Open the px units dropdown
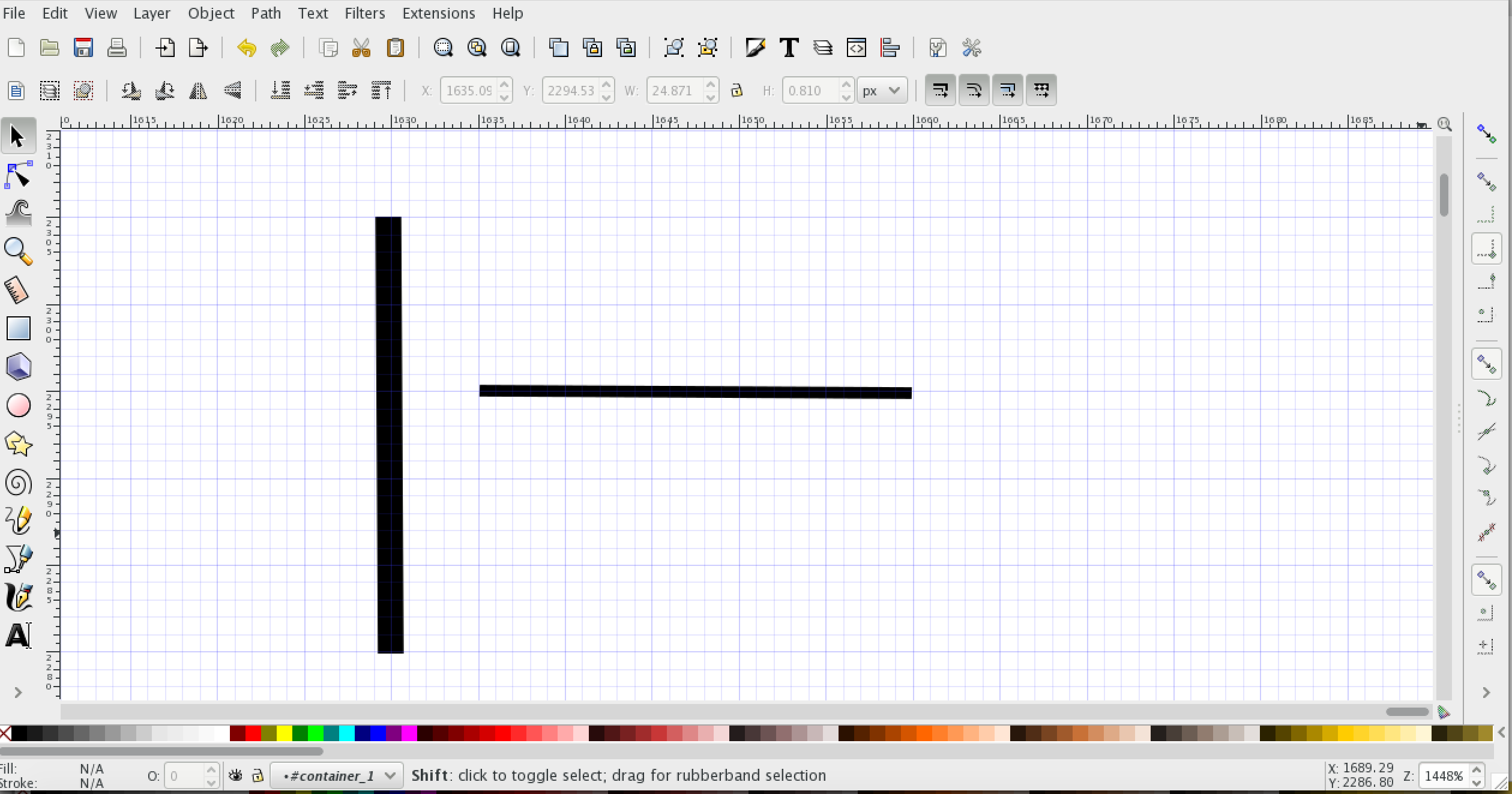The image size is (1512, 794). (x=881, y=91)
